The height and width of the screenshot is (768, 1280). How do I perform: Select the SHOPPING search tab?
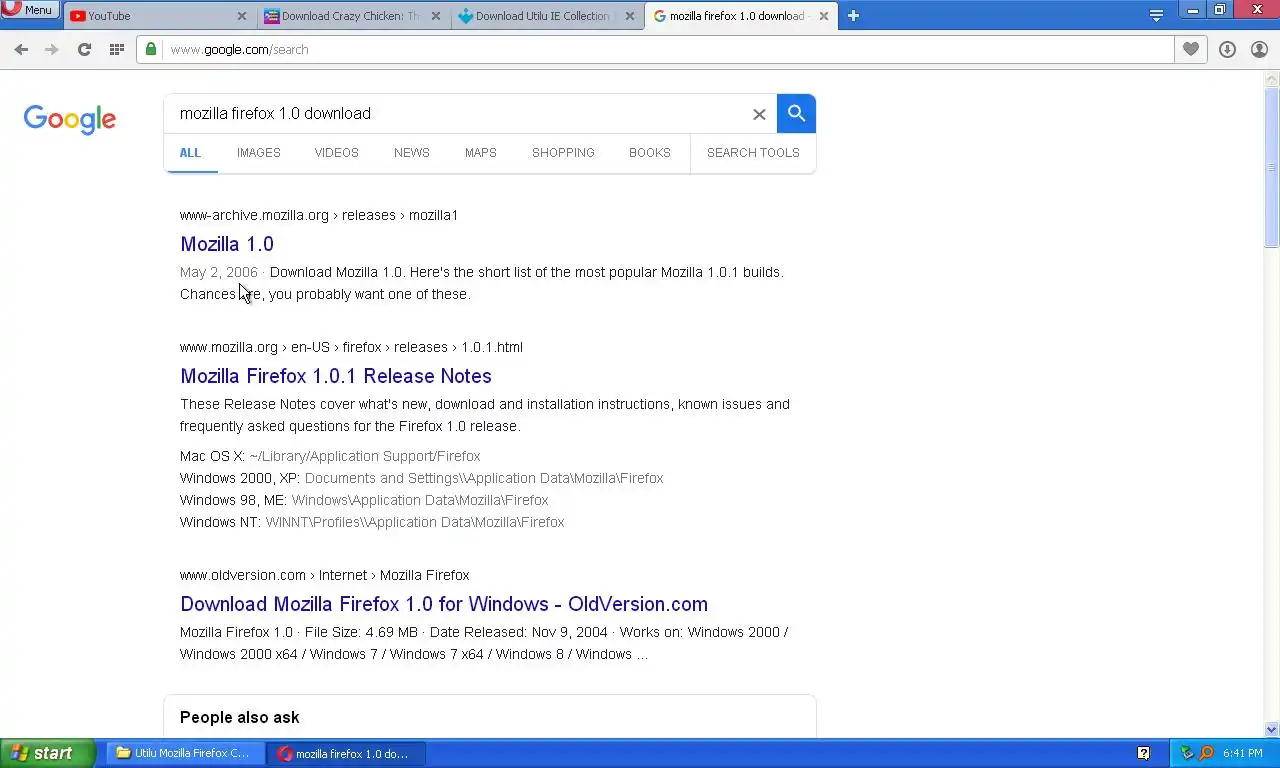(x=563, y=153)
